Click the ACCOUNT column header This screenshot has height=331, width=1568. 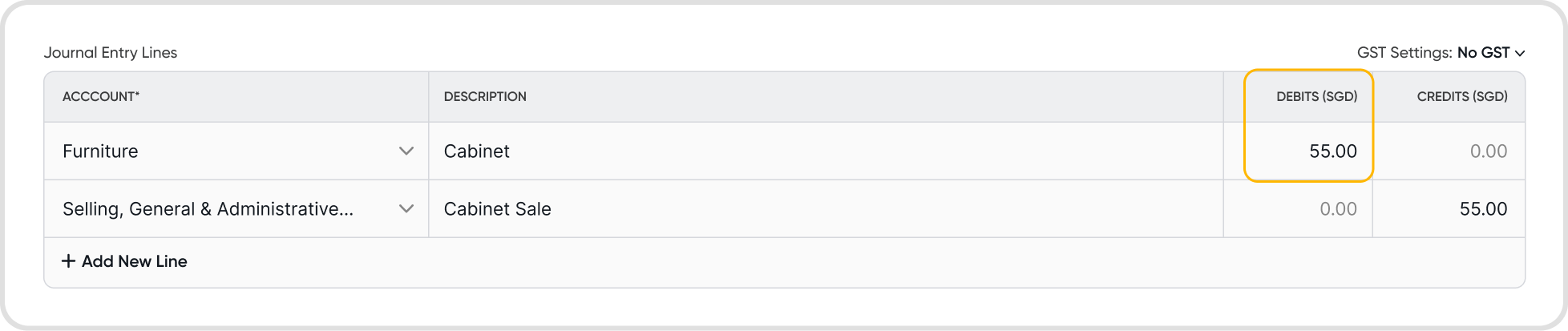(x=101, y=96)
